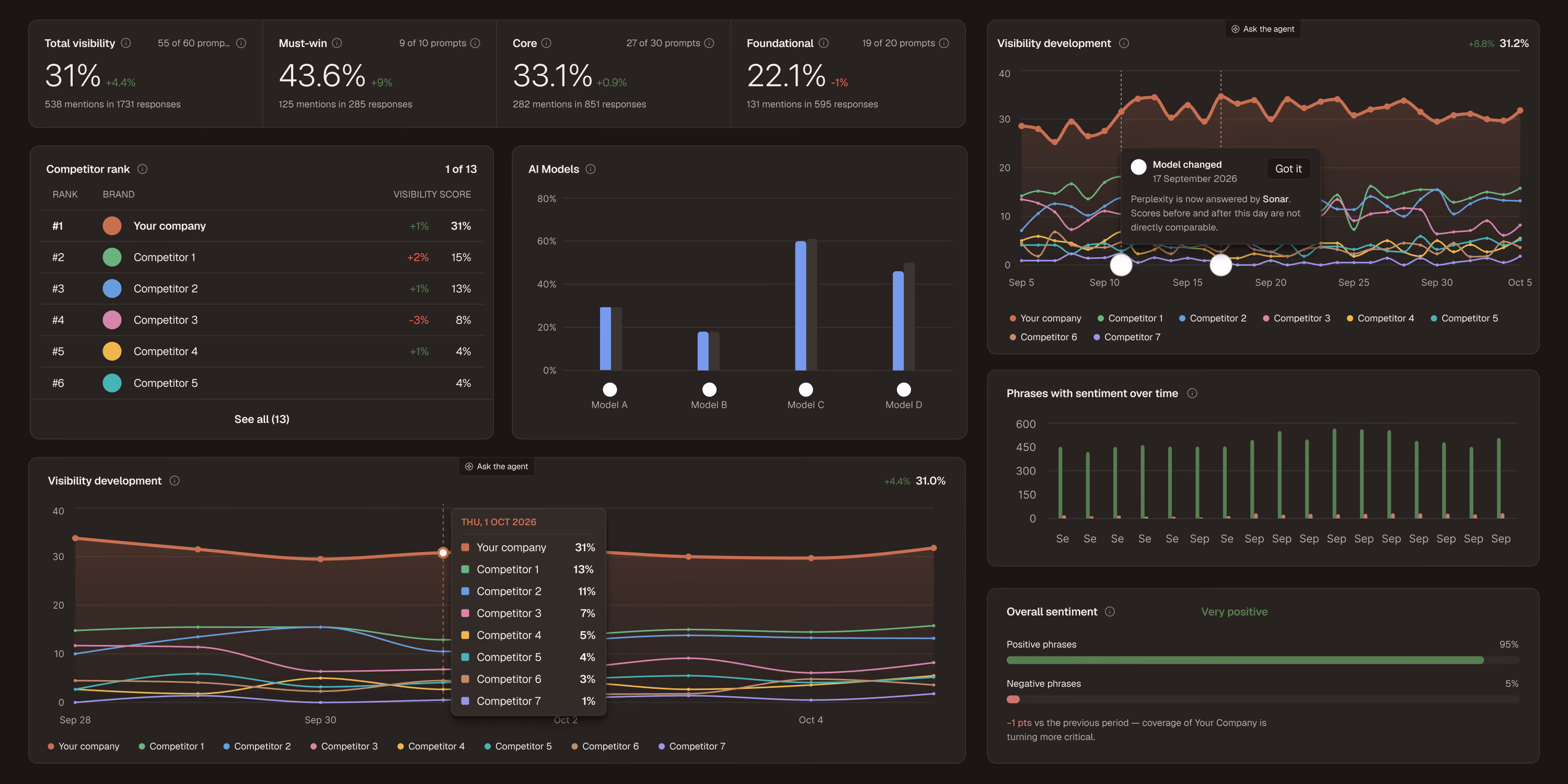Click info icon by bottom Visibility development
This screenshot has height=784, width=1568.
pos(175,481)
